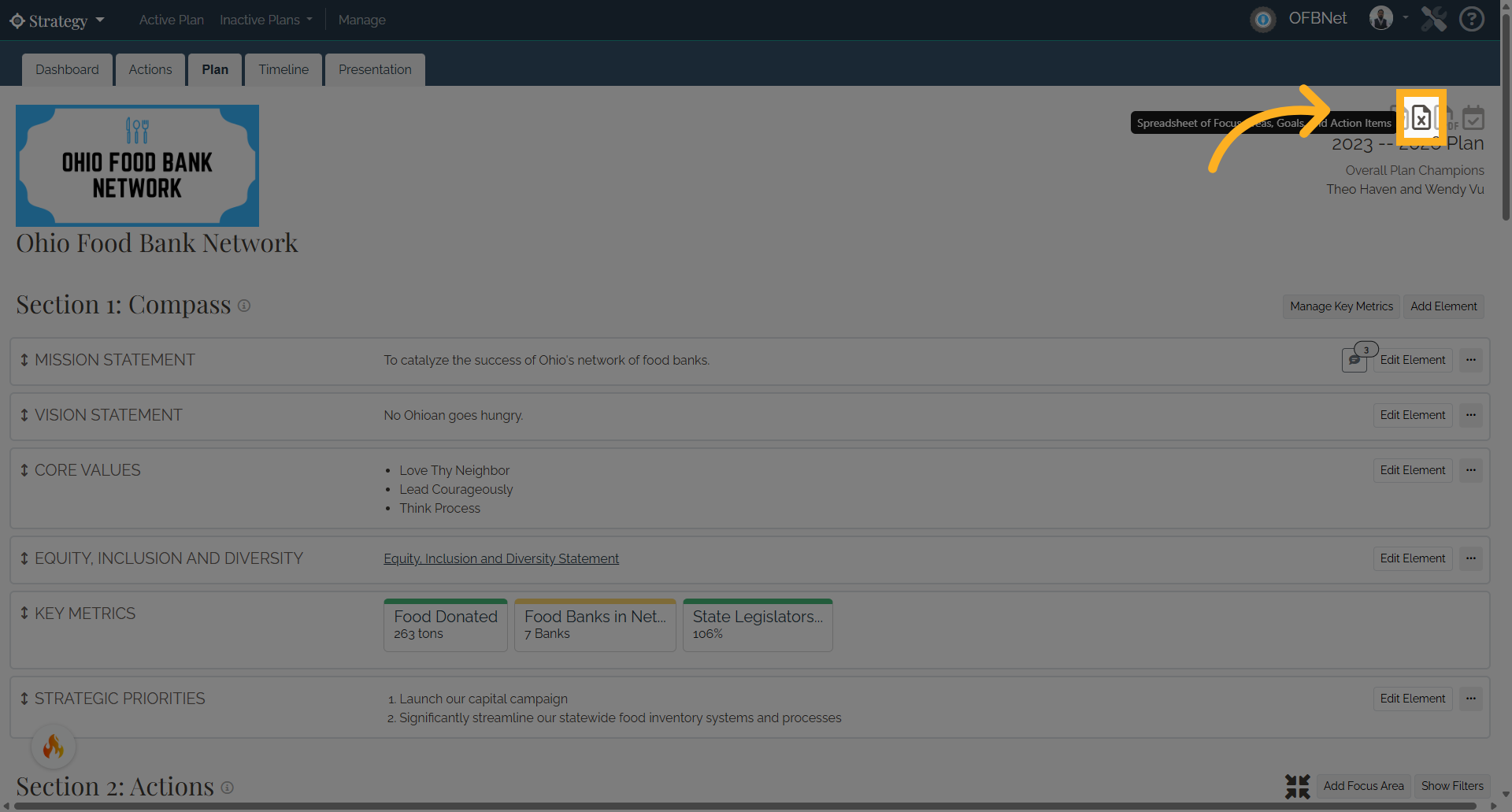The width and height of the screenshot is (1512, 812).
Task: Open the user profile avatar
Action: [1381, 18]
